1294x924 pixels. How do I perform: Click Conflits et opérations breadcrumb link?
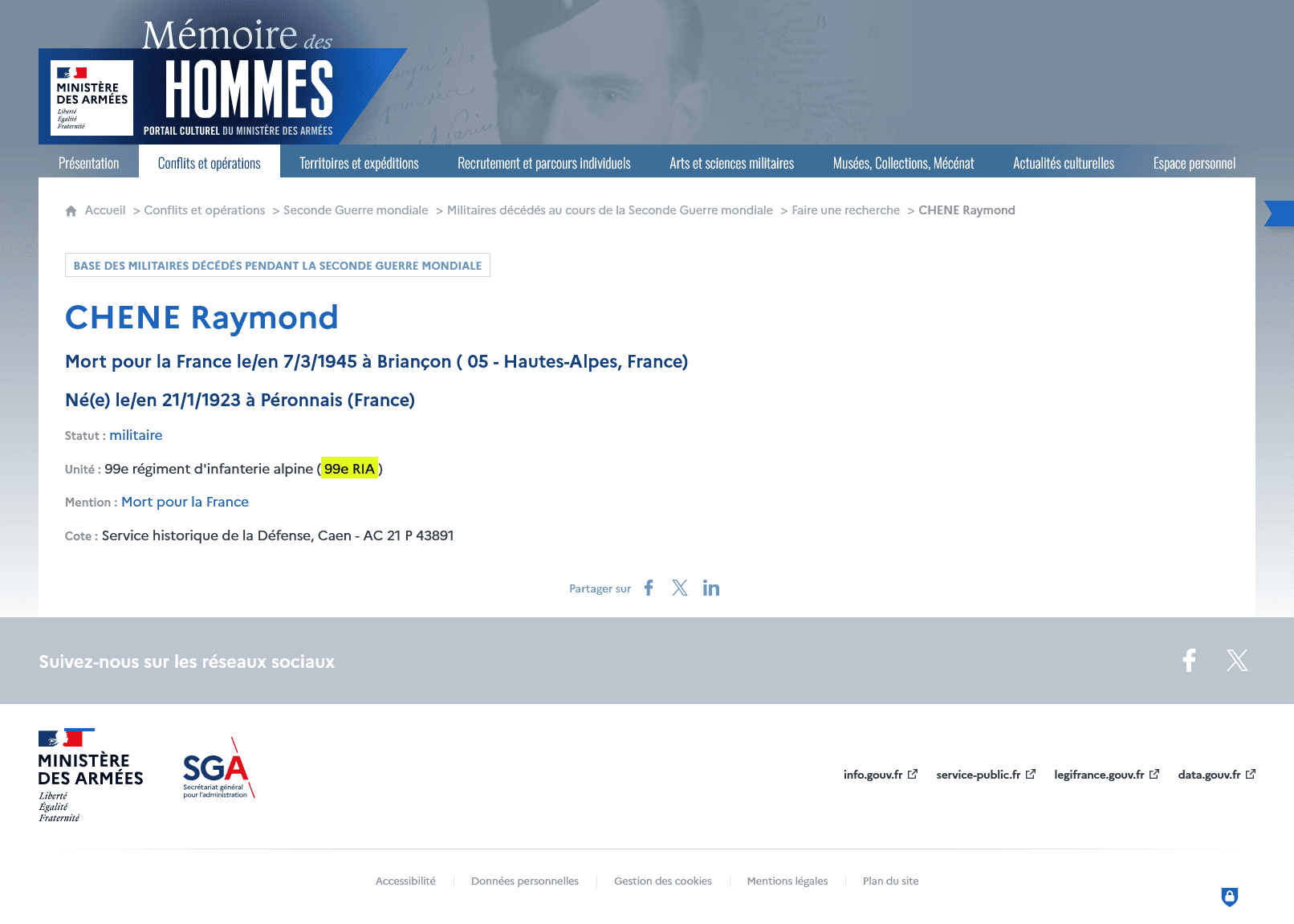pyautogui.click(x=205, y=210)
